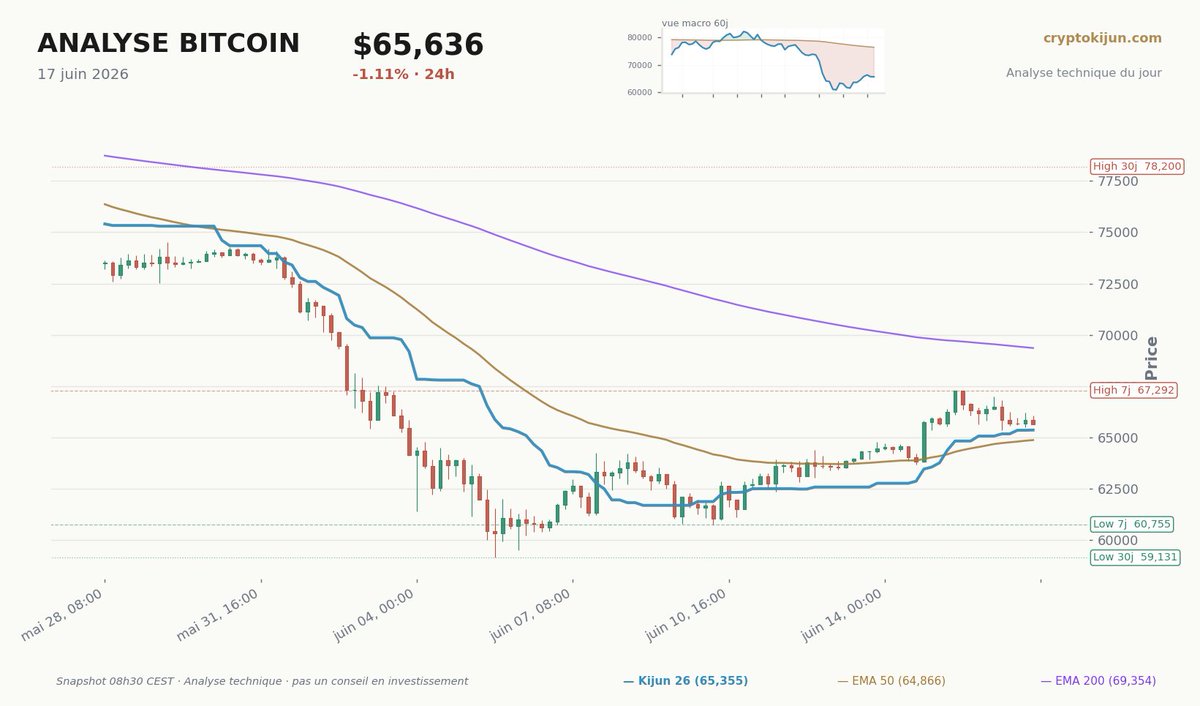Click the juin 07, 08:00 date label

point(531,614)
